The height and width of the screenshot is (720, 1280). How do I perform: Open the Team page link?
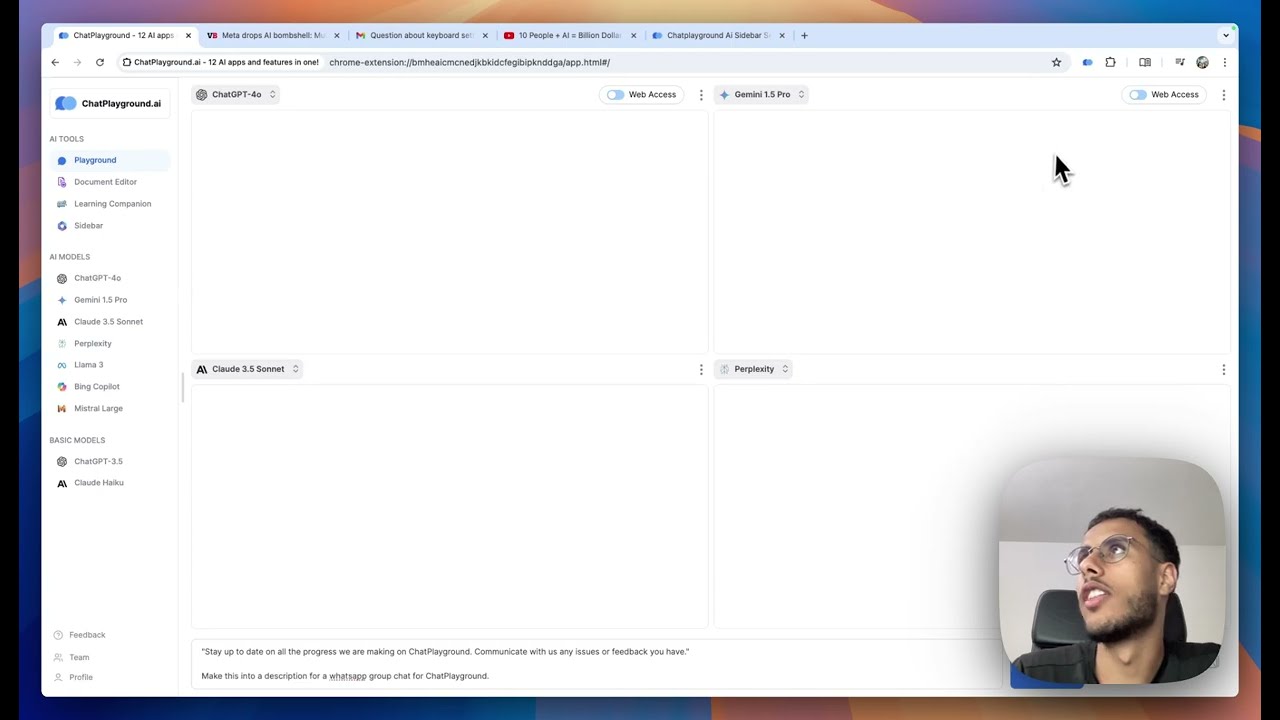pyautogui.click(x=79, y=657)
